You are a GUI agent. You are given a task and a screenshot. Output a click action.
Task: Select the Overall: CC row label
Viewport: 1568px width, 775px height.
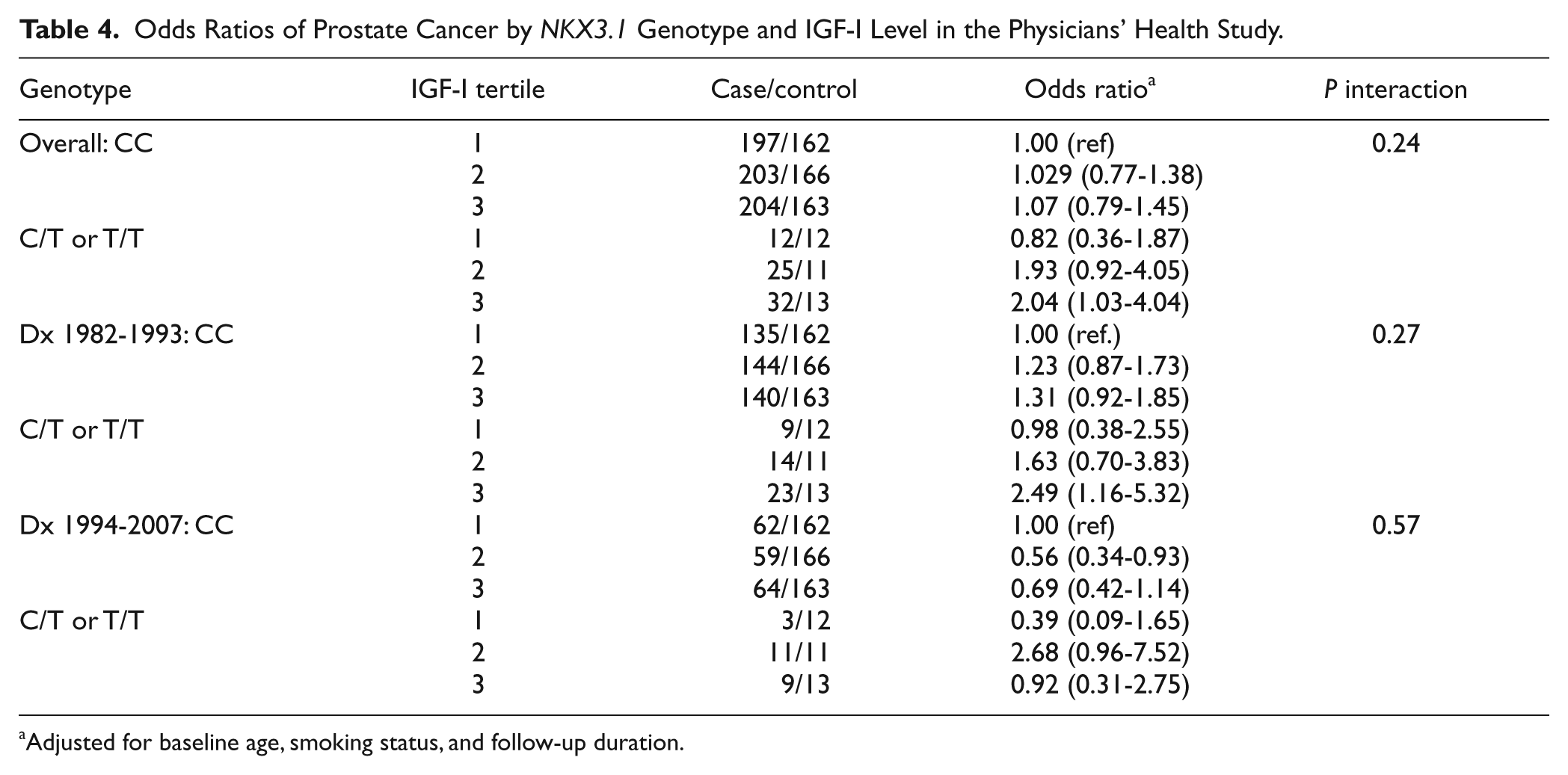tap(86, 142)
